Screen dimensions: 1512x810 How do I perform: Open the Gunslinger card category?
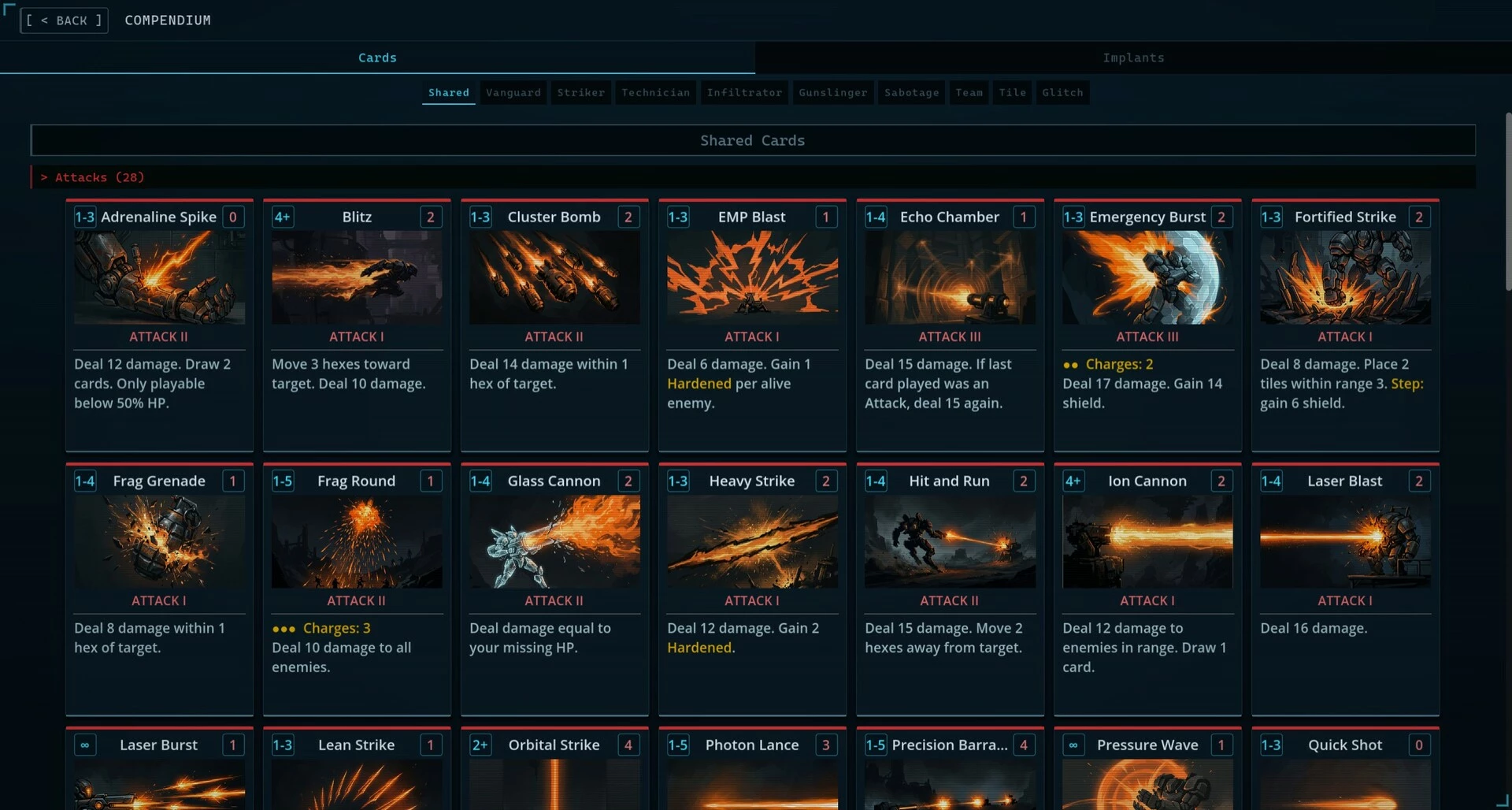click(832, 92)
